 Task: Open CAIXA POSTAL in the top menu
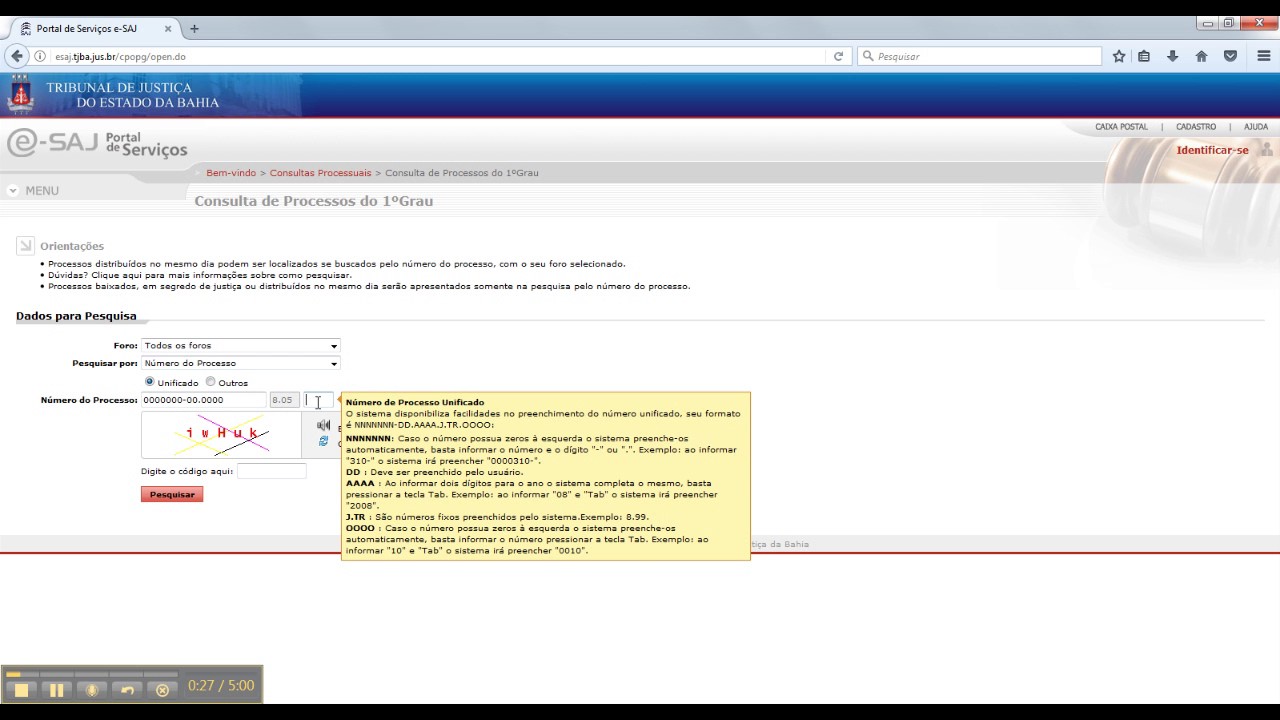coord(1121,127)
